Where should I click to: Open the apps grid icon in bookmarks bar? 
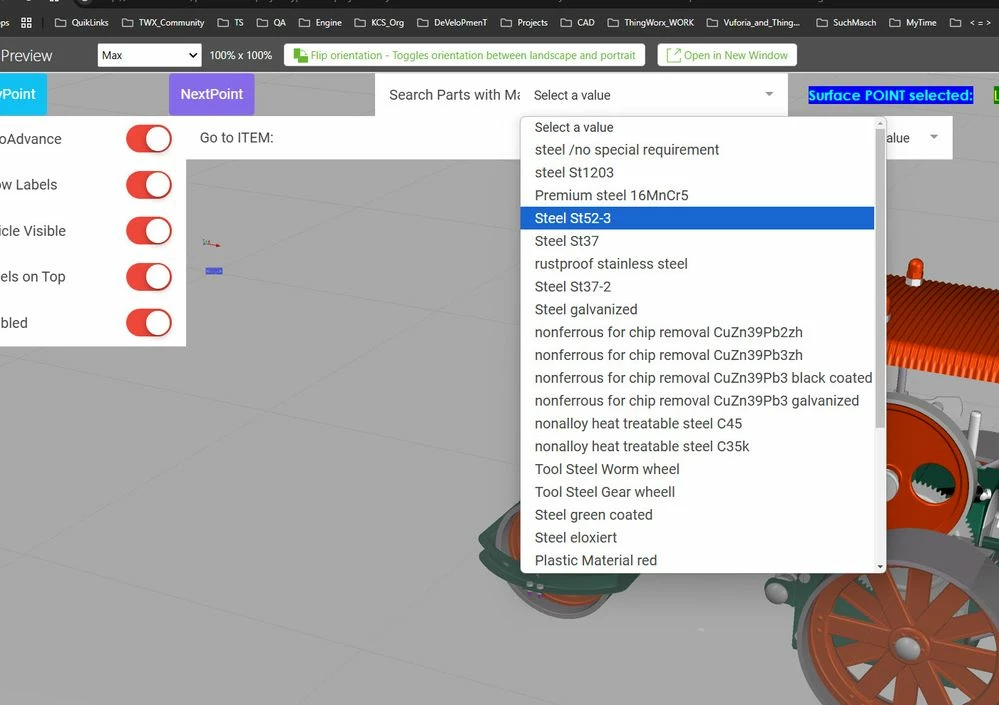pos(26,23)
